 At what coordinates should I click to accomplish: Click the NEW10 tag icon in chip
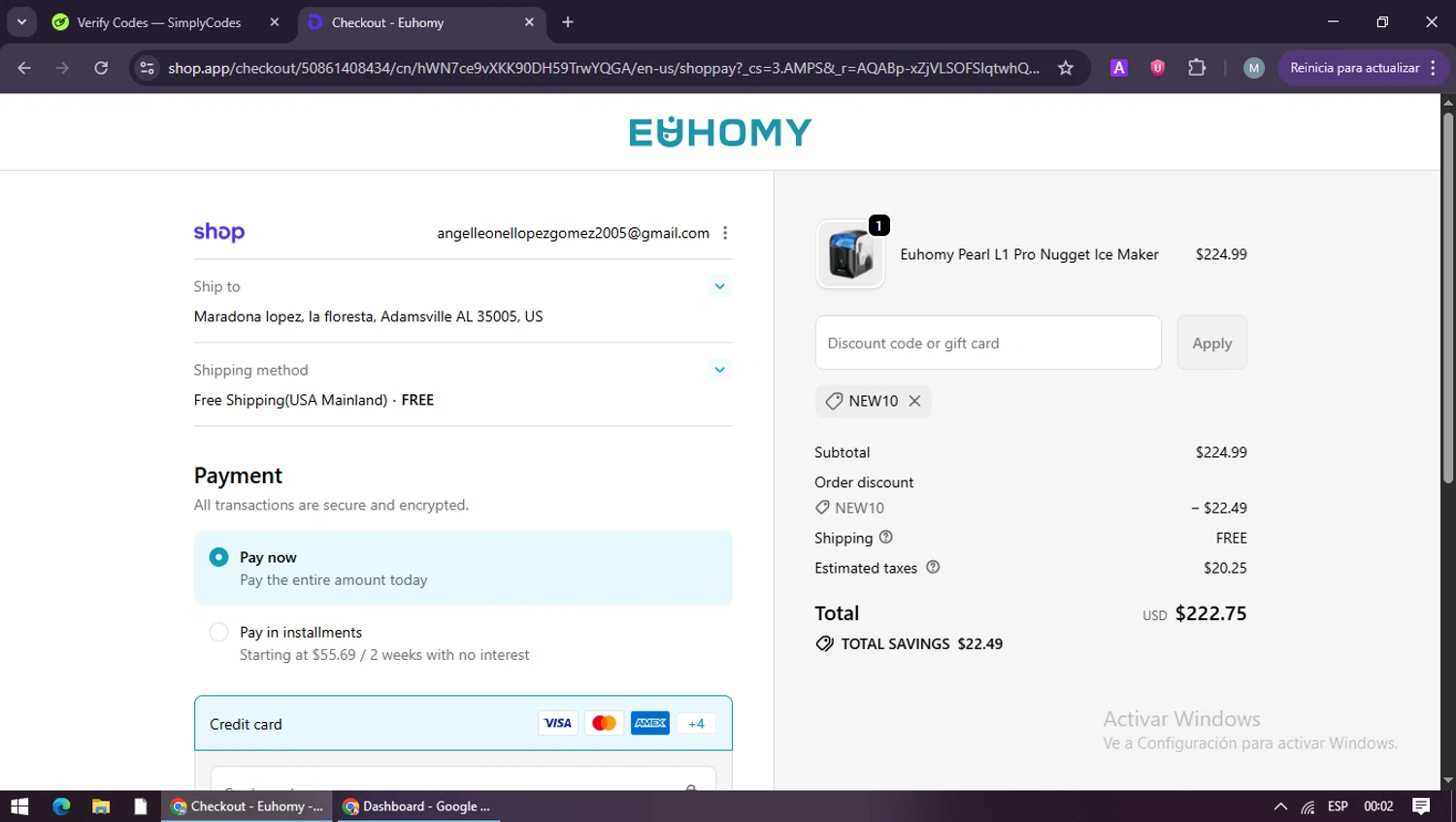coord(834,401)
